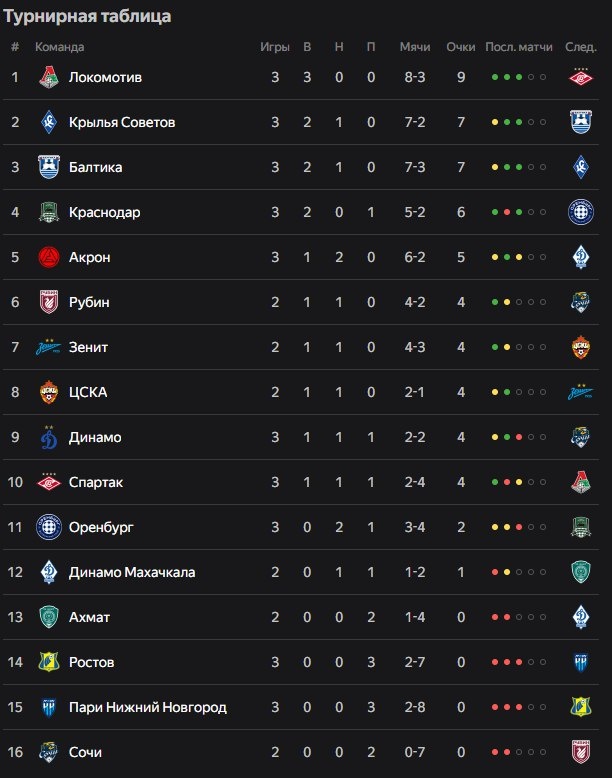Open Spartak next-opponent logo in Локомотив row
The height and width of the screenshot is (778, 612).
(581, 77)
